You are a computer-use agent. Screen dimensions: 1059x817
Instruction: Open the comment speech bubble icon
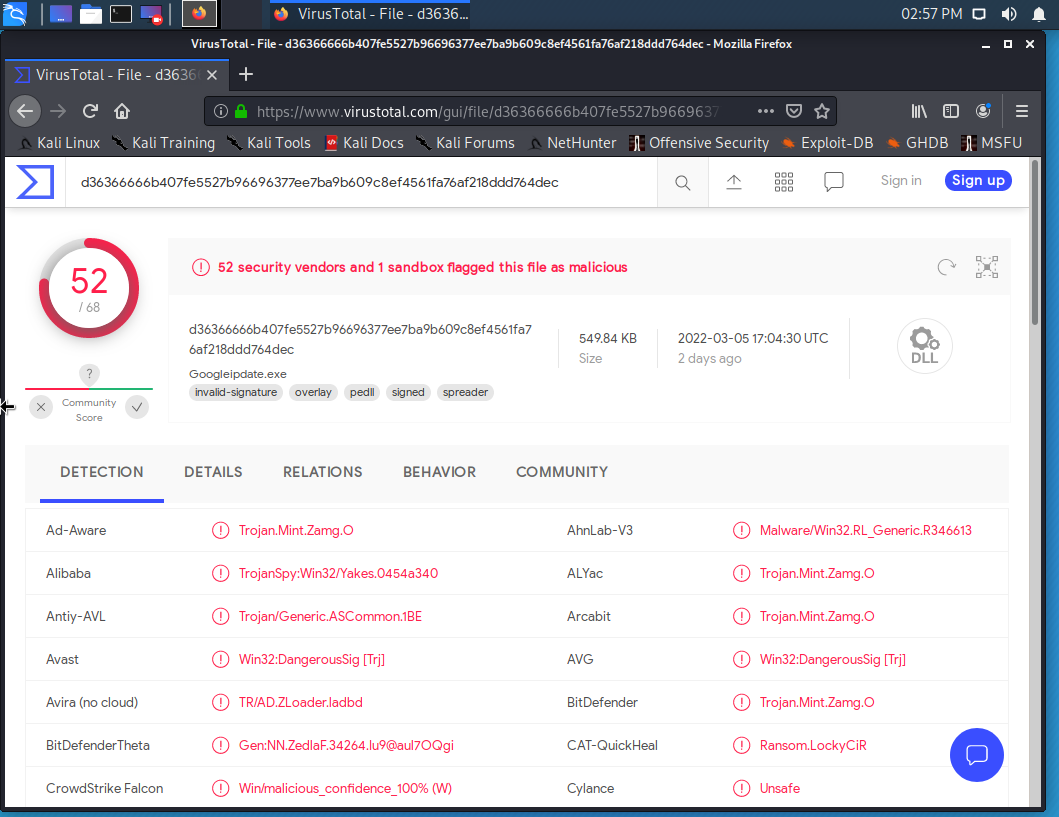coord(833,182)
